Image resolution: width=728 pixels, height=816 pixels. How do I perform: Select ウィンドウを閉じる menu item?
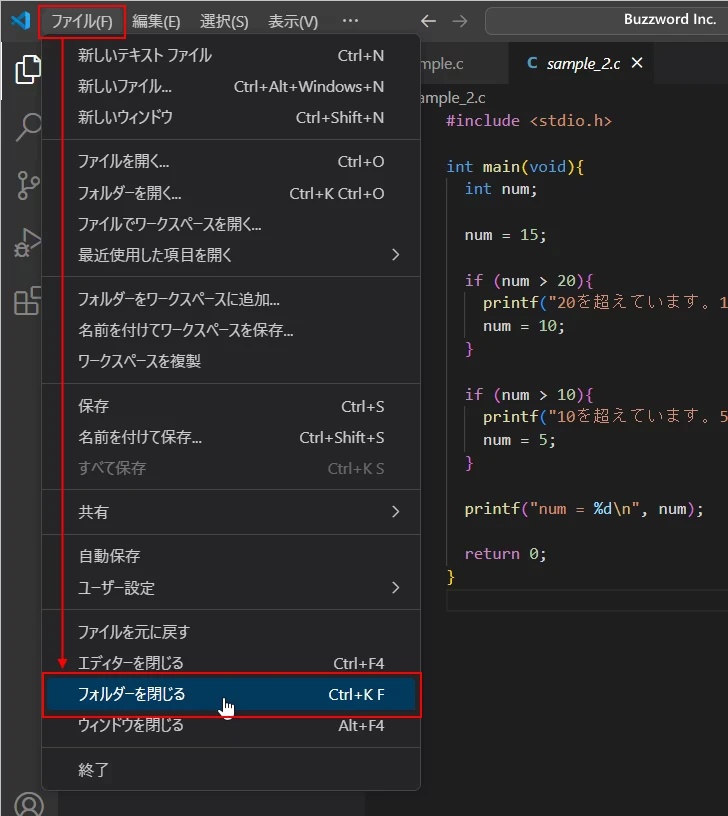[231, 725]
